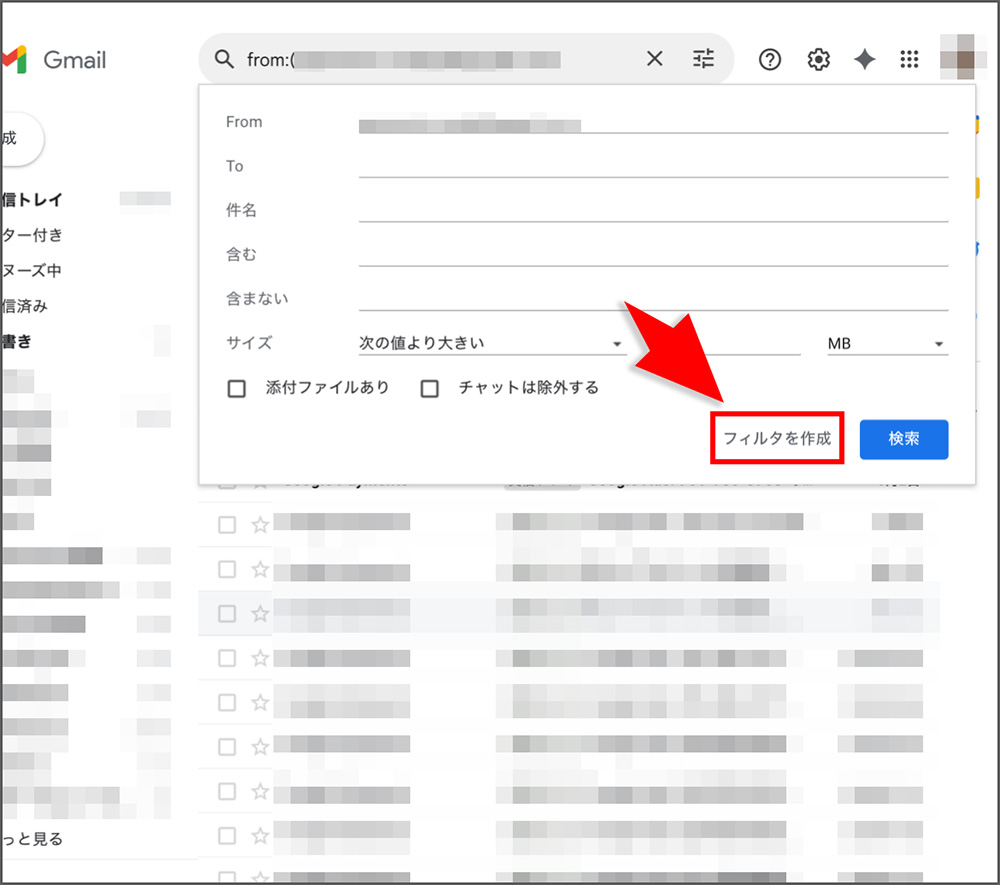
Task: Open the Google apps grid
Action: tap(909, 59)
